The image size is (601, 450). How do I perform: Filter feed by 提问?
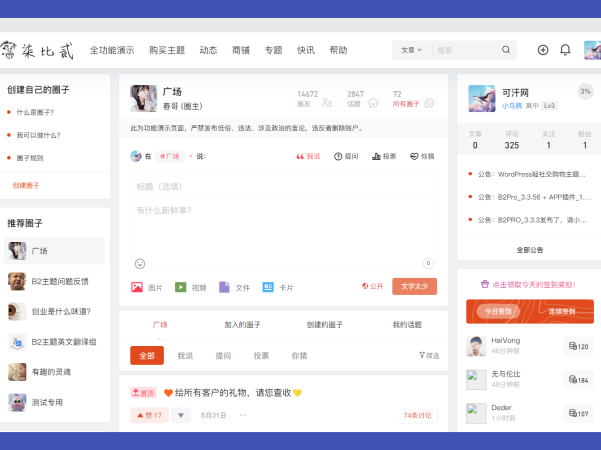point(223,356)
